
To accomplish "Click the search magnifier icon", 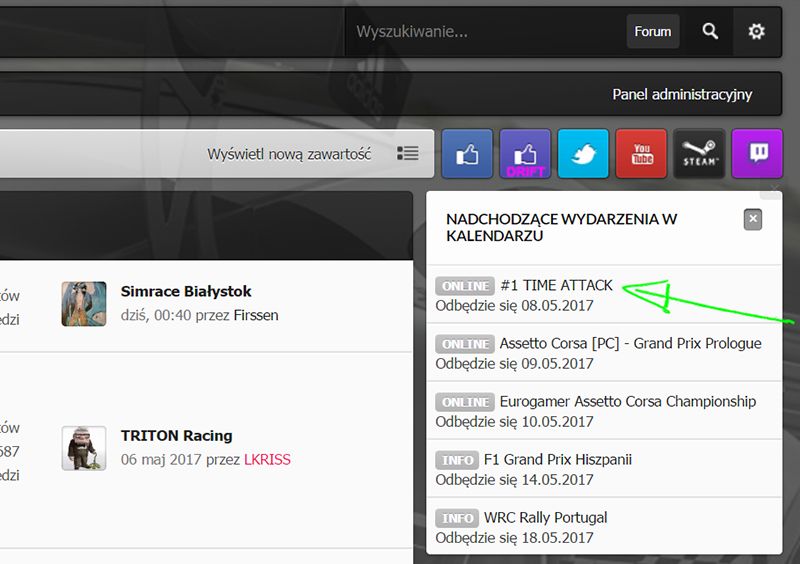I will 710,32.
